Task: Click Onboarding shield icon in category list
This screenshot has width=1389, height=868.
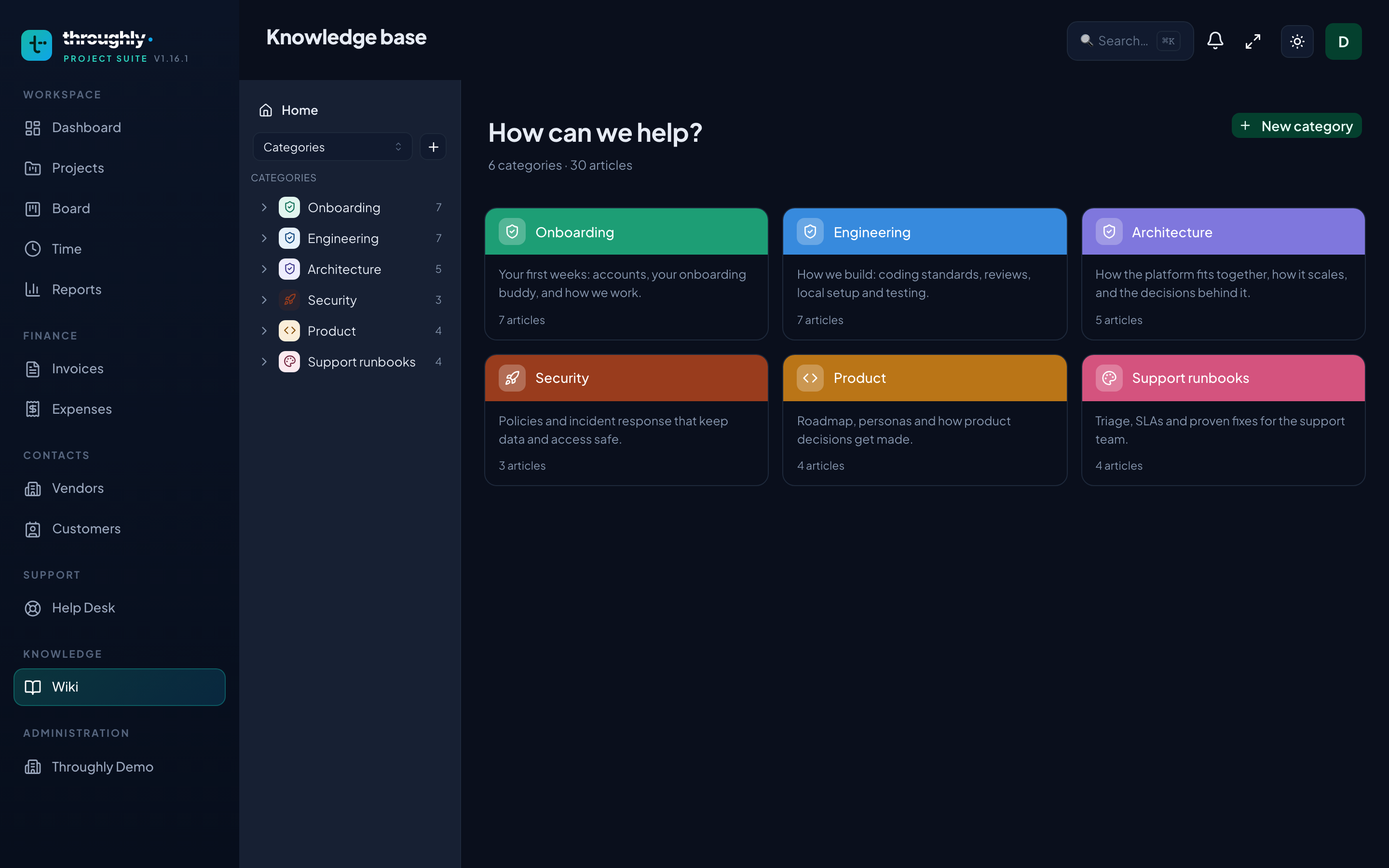Action: pyautogui.click(x=289, y=207)
